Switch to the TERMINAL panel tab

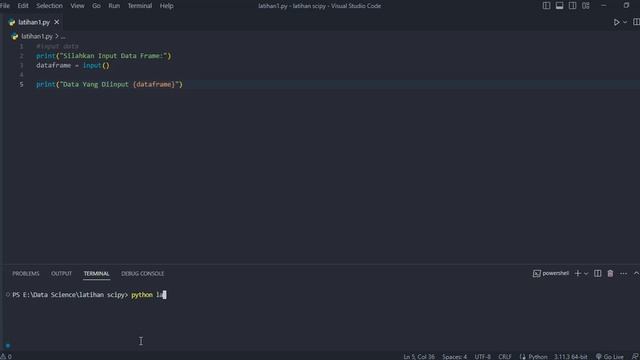click(x=96, y=273)
